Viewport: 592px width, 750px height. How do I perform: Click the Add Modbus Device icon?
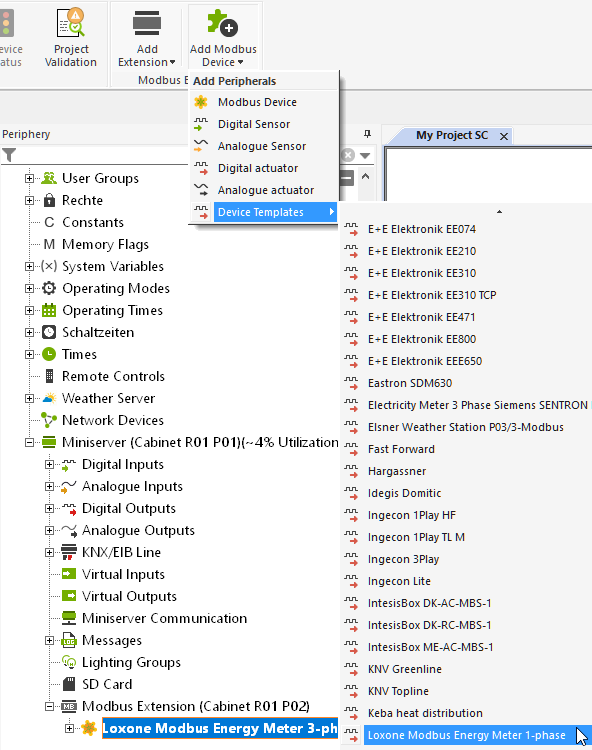click(x=222, y=22)
